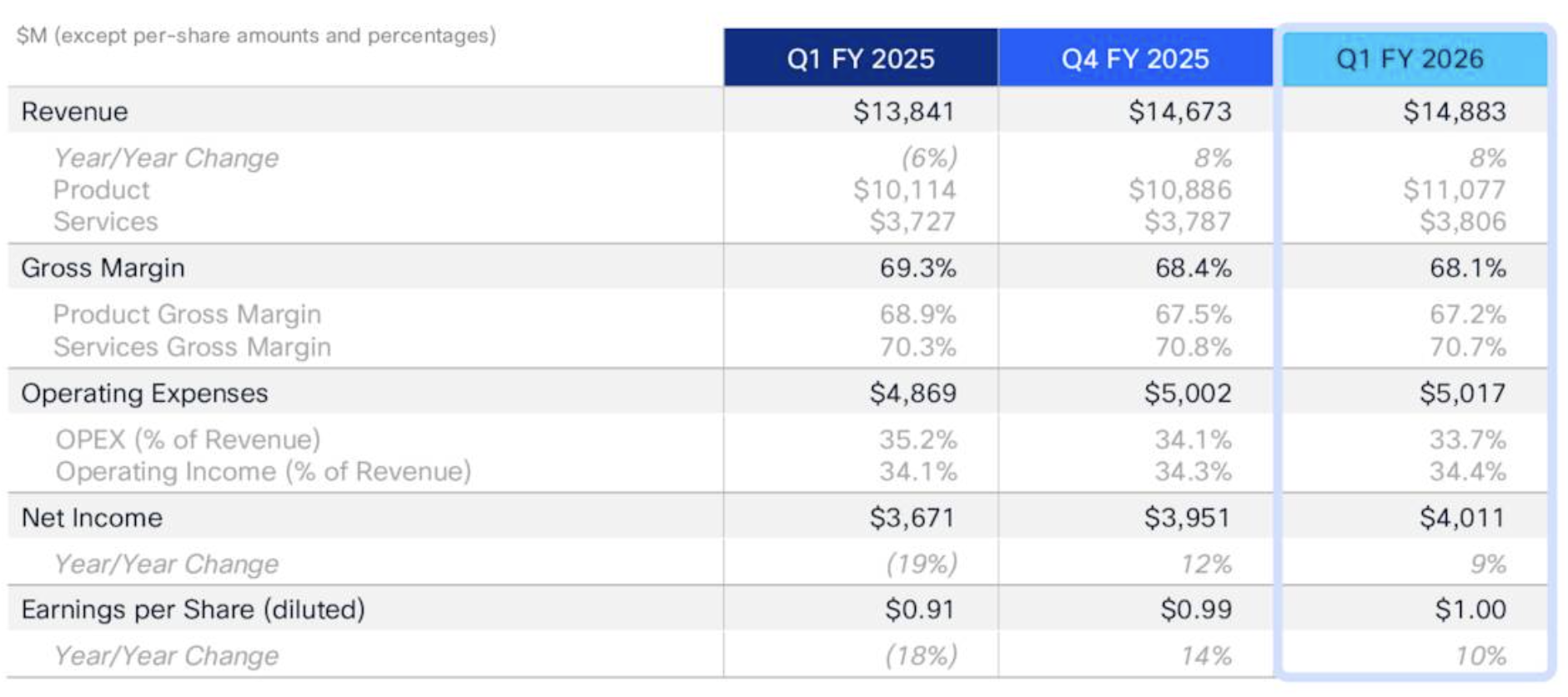Select the Q4 FY 2025 column header
This screenshot has width=1568, height=697.
tap(1134, 59)
